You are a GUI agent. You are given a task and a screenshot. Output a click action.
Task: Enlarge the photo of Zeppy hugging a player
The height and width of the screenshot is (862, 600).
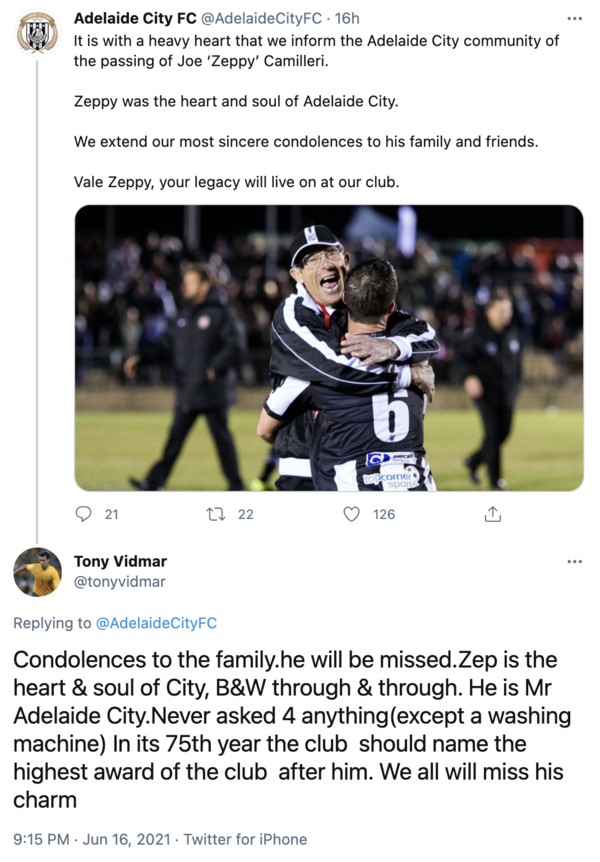[x=329, y=347]
